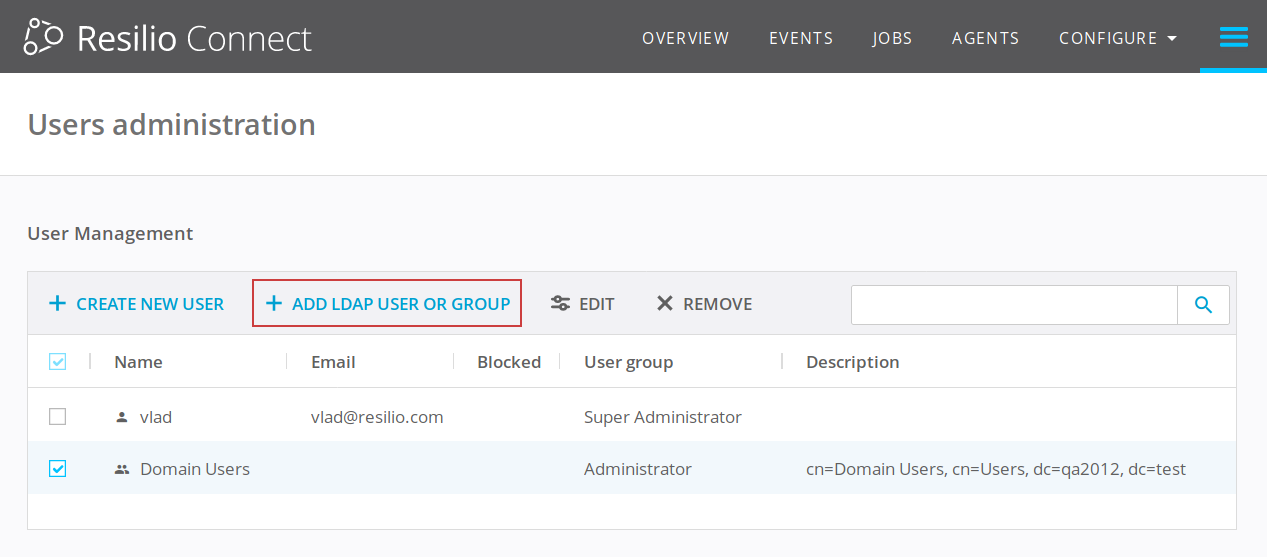Image resolution: width=1267 pixels, height=557 pixels.
Task: Sort by the User group column header
Action: [628, 362]
